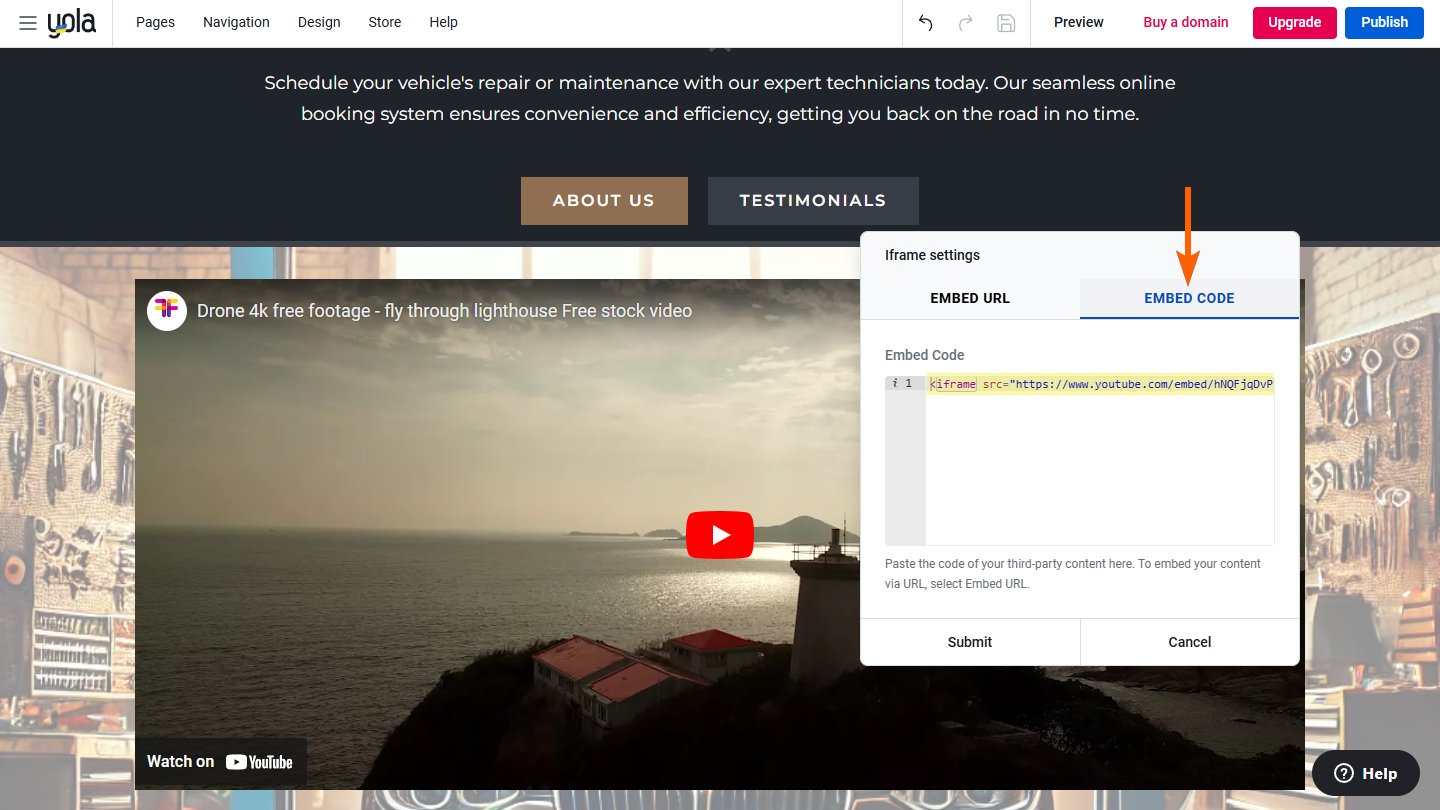Open Watch on YouTube
This screenshot has width=1440, height=810.
220,761
